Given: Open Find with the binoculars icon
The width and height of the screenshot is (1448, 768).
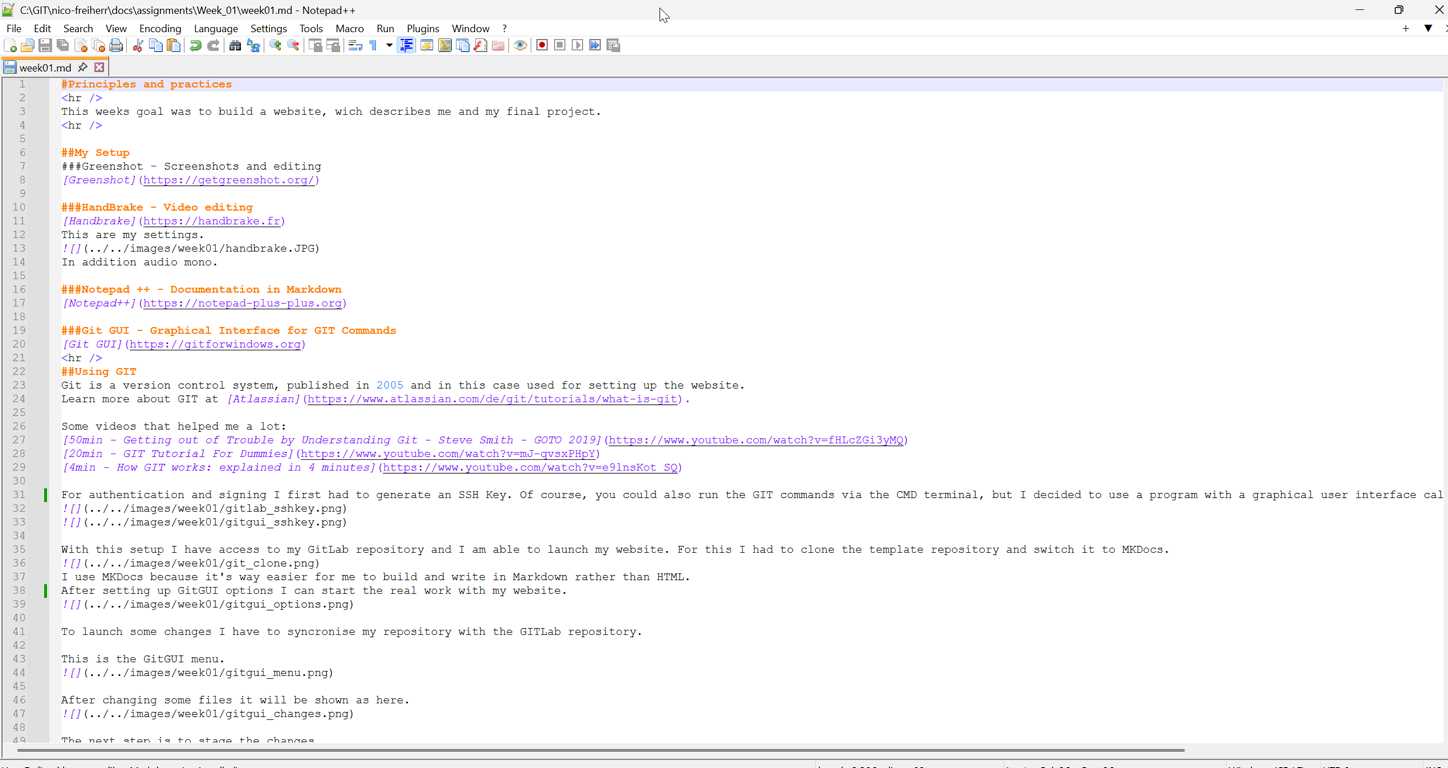Looking at the screenshot, I should pos(235,45).
